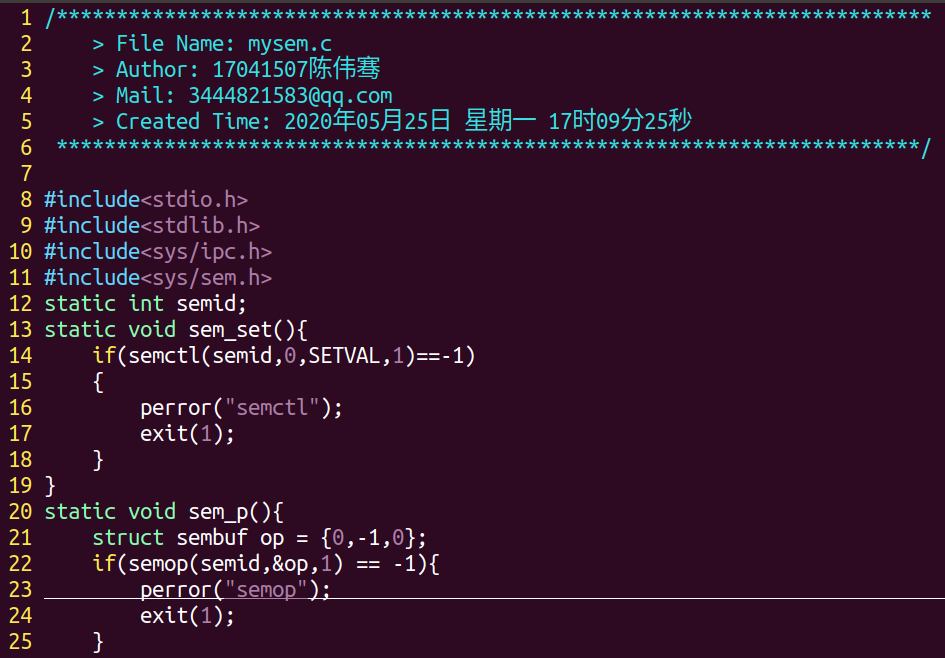The height and width of the screenshot is (658, 945).
Task: Click the sys/ipc.h include header
Action: click(206, 252)
